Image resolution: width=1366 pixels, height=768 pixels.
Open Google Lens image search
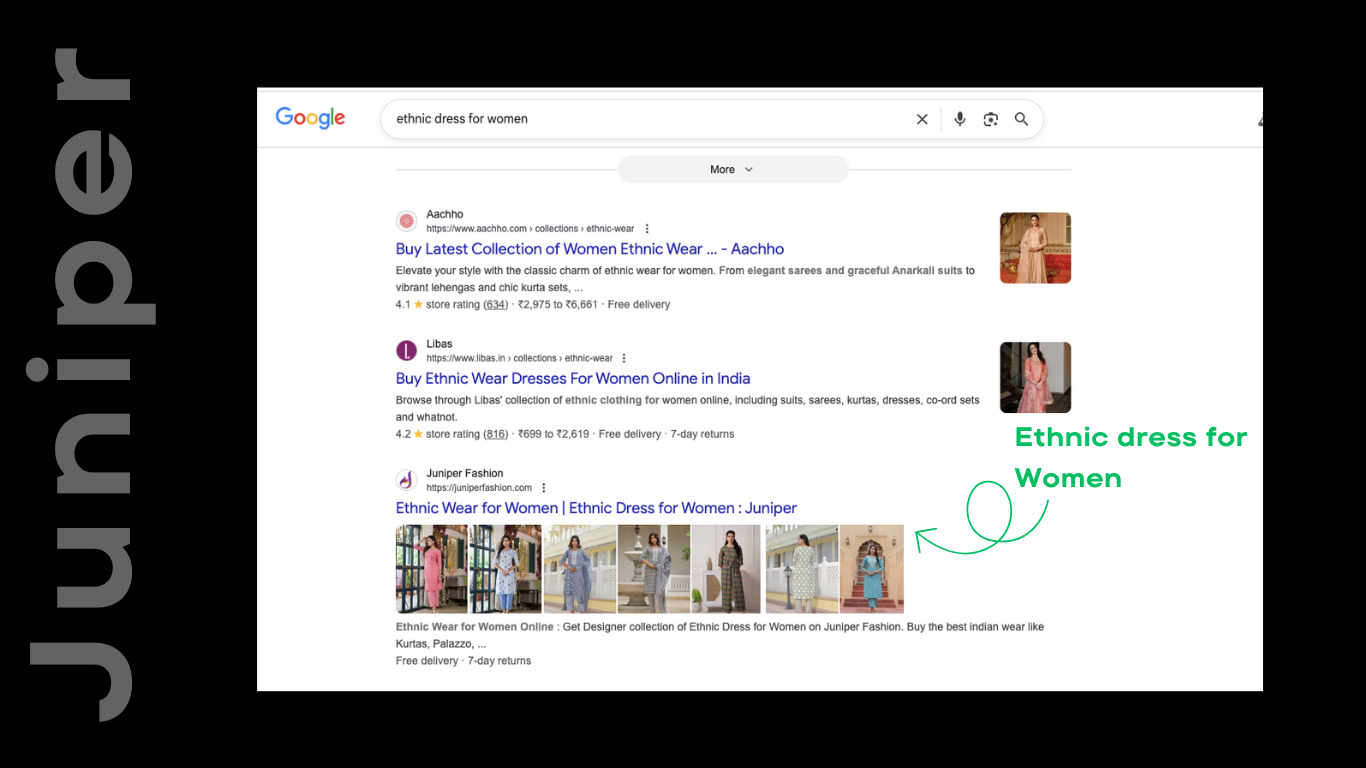click(990, 119)
